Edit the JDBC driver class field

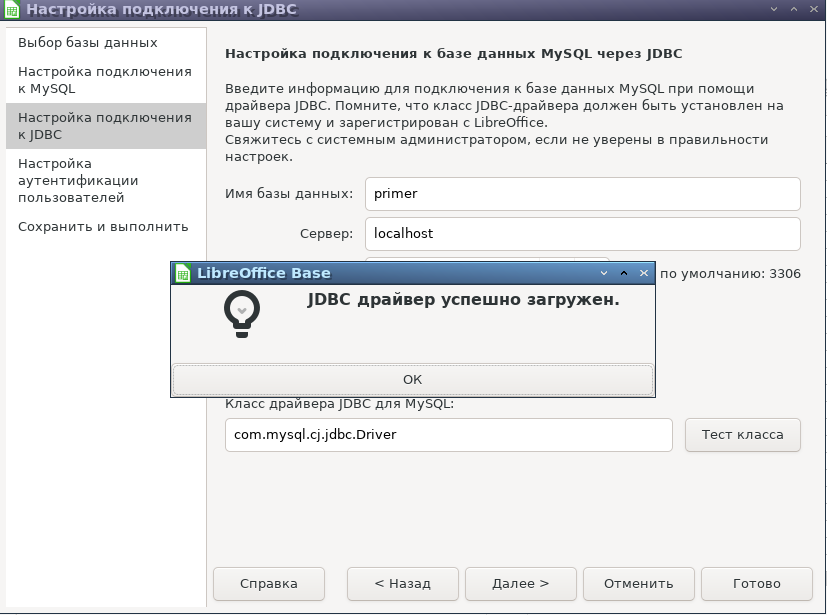[x=449, y=435]
